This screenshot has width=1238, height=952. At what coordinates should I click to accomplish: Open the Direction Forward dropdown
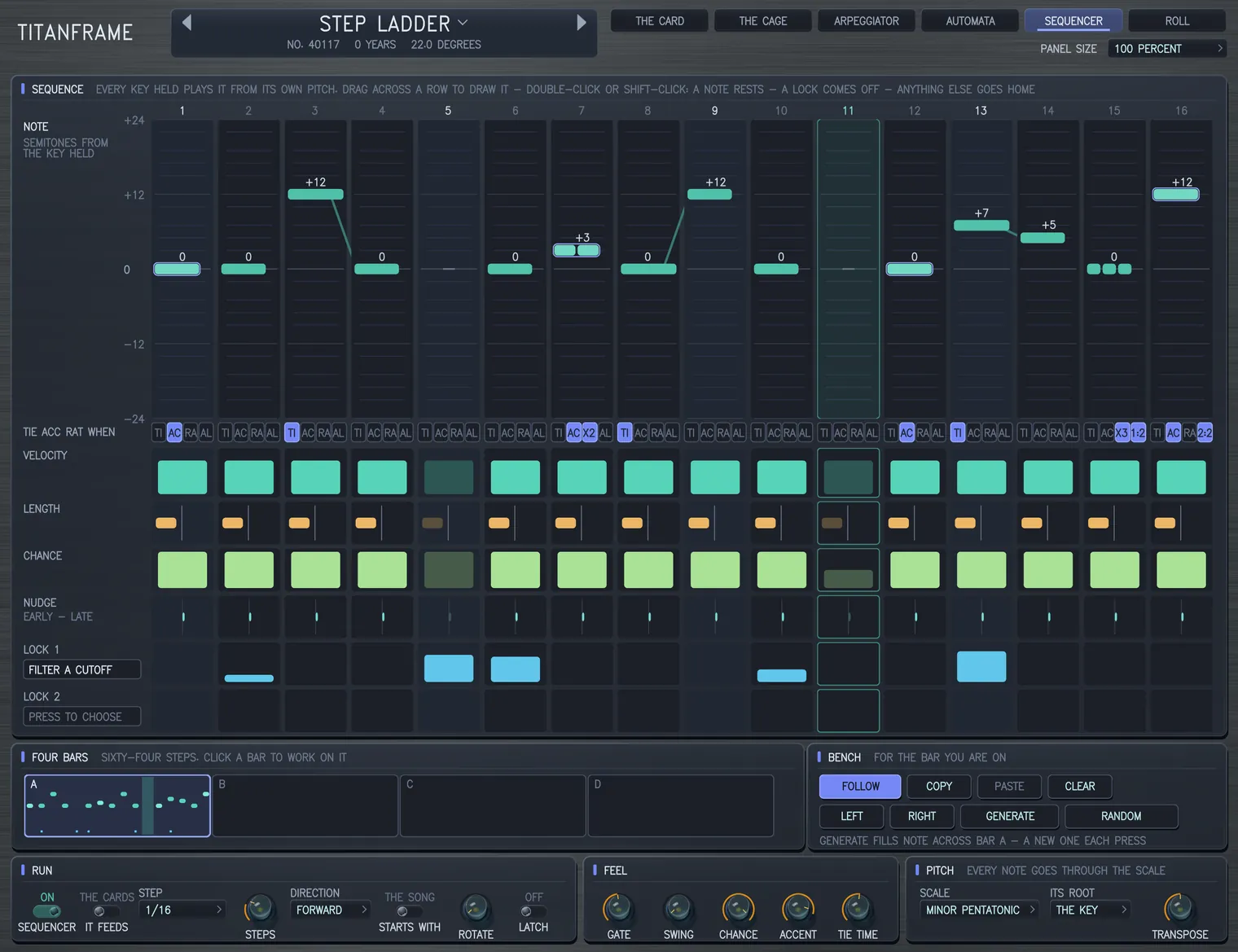331,910
